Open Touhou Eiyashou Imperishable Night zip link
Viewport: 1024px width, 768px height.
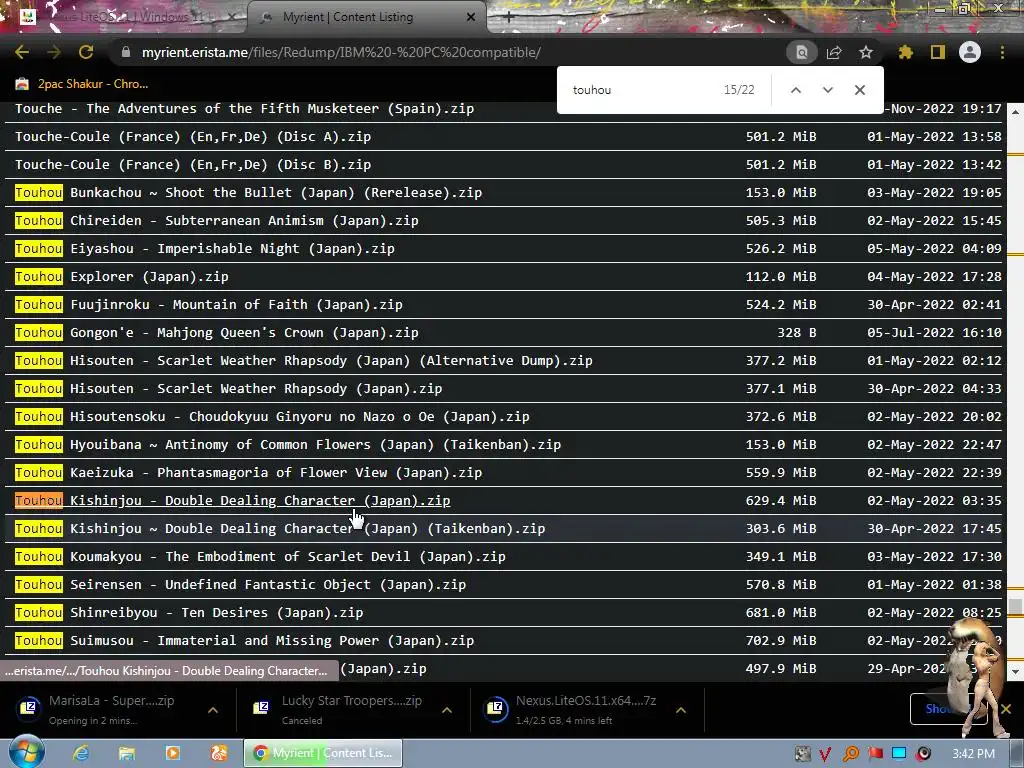pos(204,249)
